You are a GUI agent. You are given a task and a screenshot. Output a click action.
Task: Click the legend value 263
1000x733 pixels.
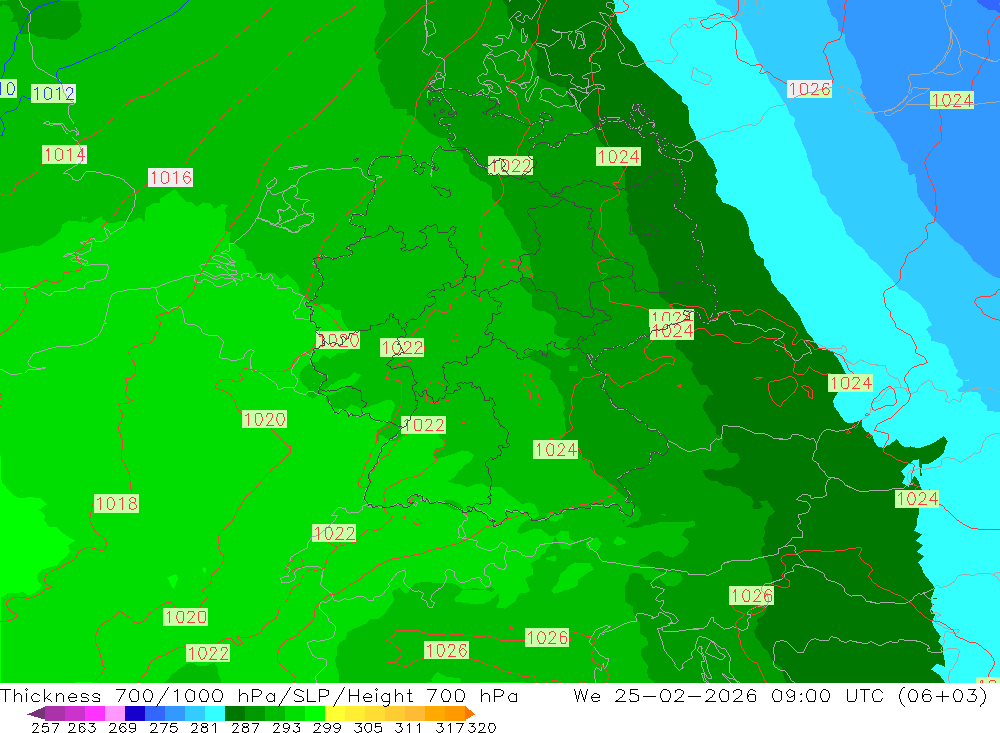coord(82,727)
